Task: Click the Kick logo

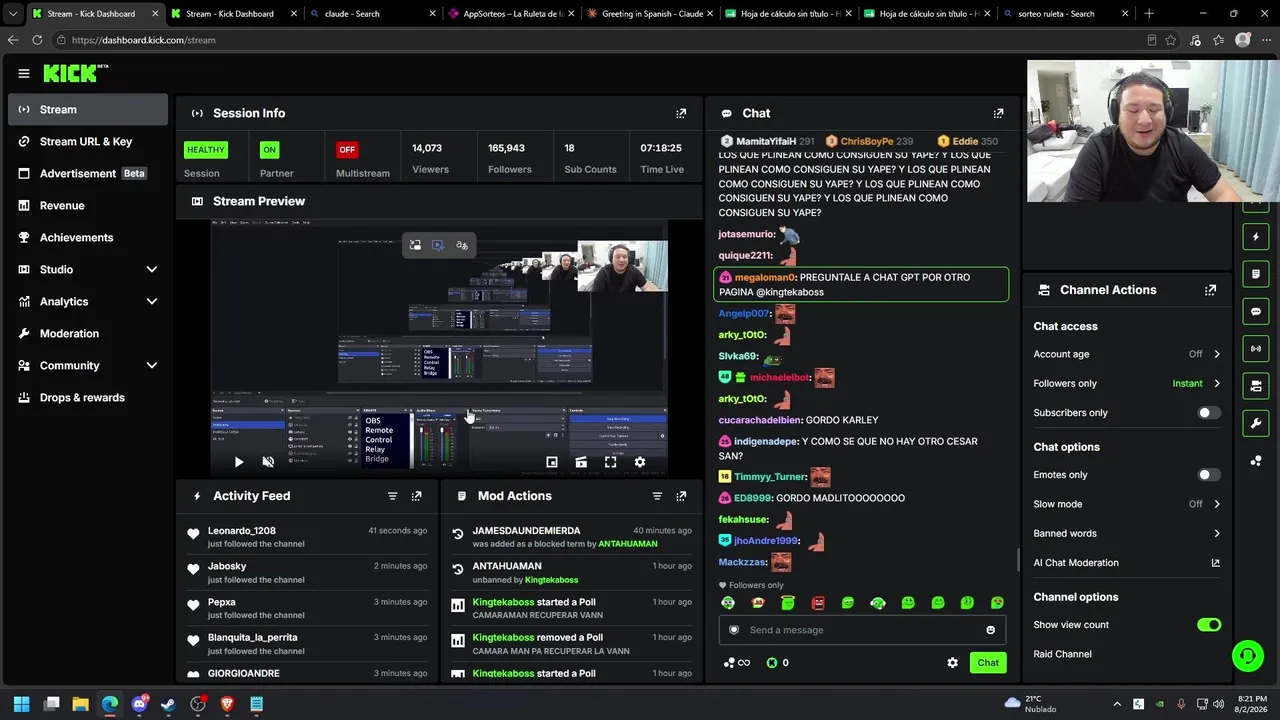Action: point(75,73)
